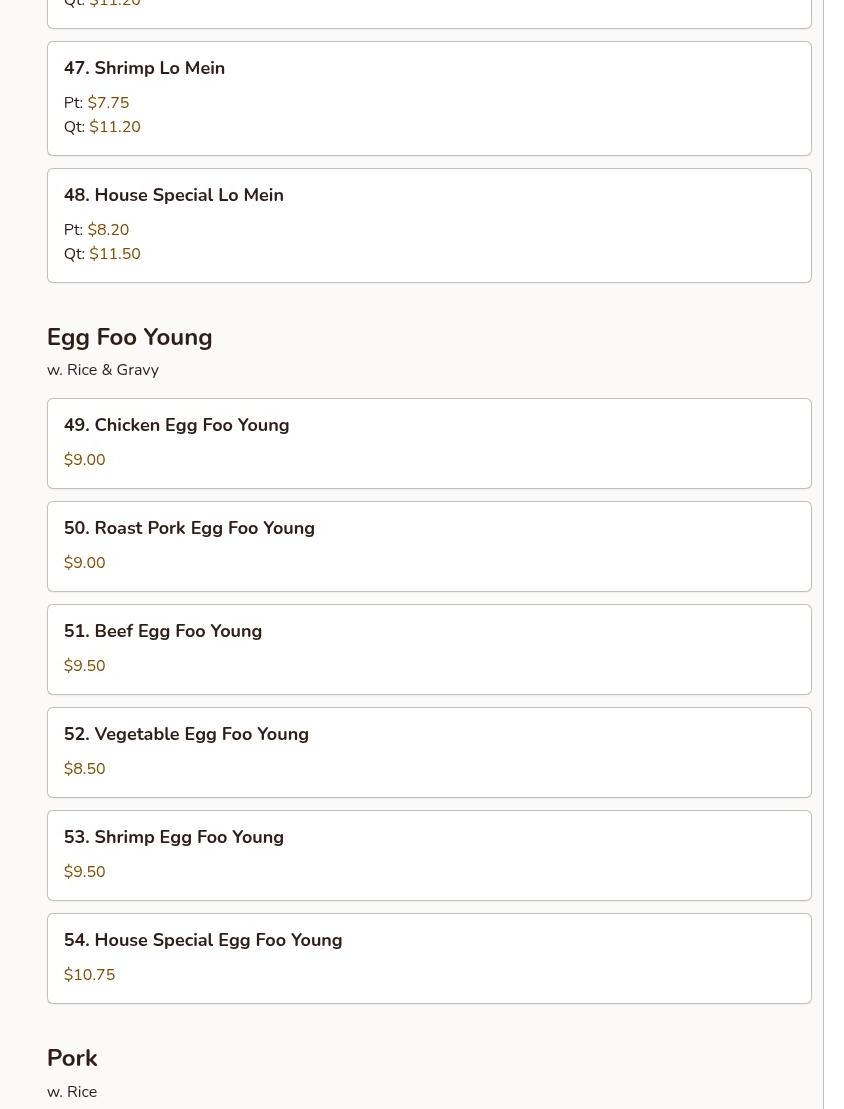844x1109 pixels.
Task: Click the Beef Egg Foo Young $9.50 price
Action: 85,666
